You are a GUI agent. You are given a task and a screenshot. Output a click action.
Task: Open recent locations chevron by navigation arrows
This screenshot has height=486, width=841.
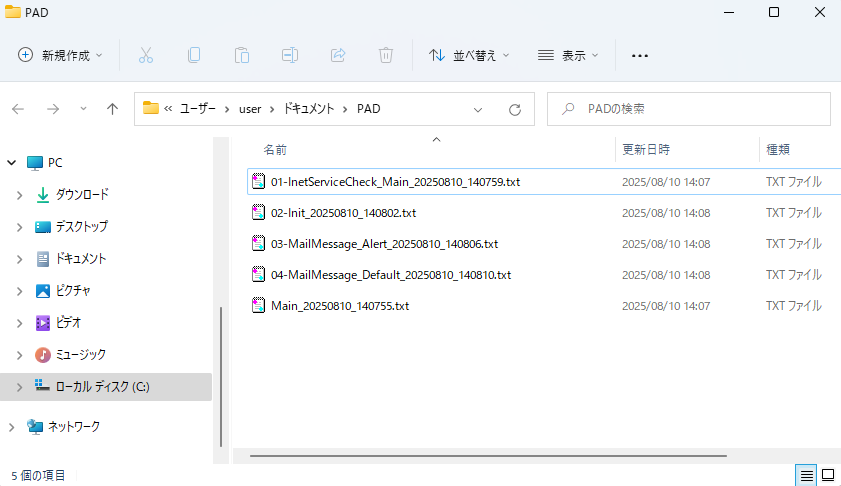tap(83, 109)
